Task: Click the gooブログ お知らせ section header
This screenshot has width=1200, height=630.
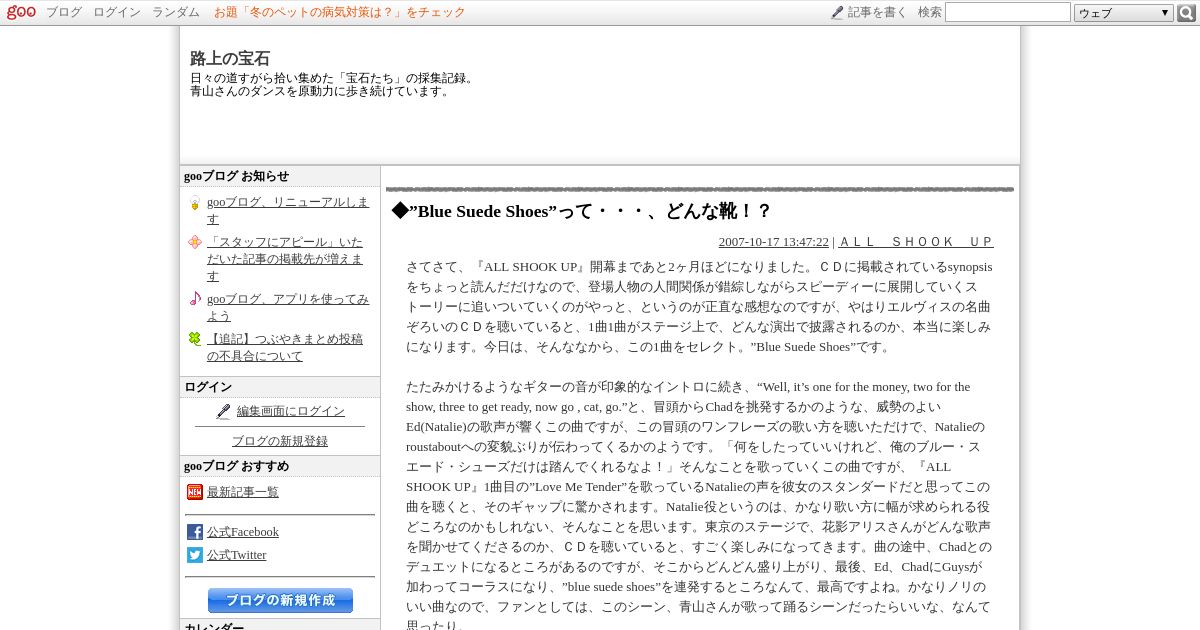Action: point(280,176)
